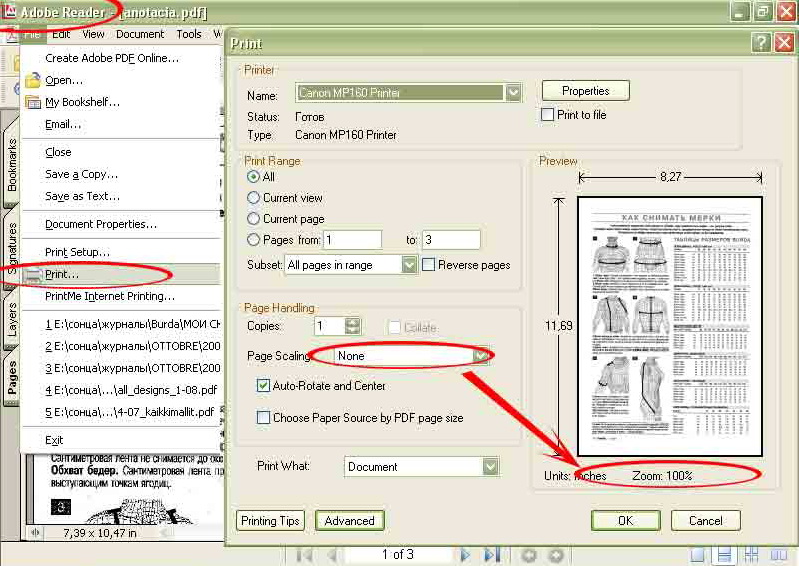Jump to last page icon in status bar
799x566 pixels.
[x=490, y=555]
